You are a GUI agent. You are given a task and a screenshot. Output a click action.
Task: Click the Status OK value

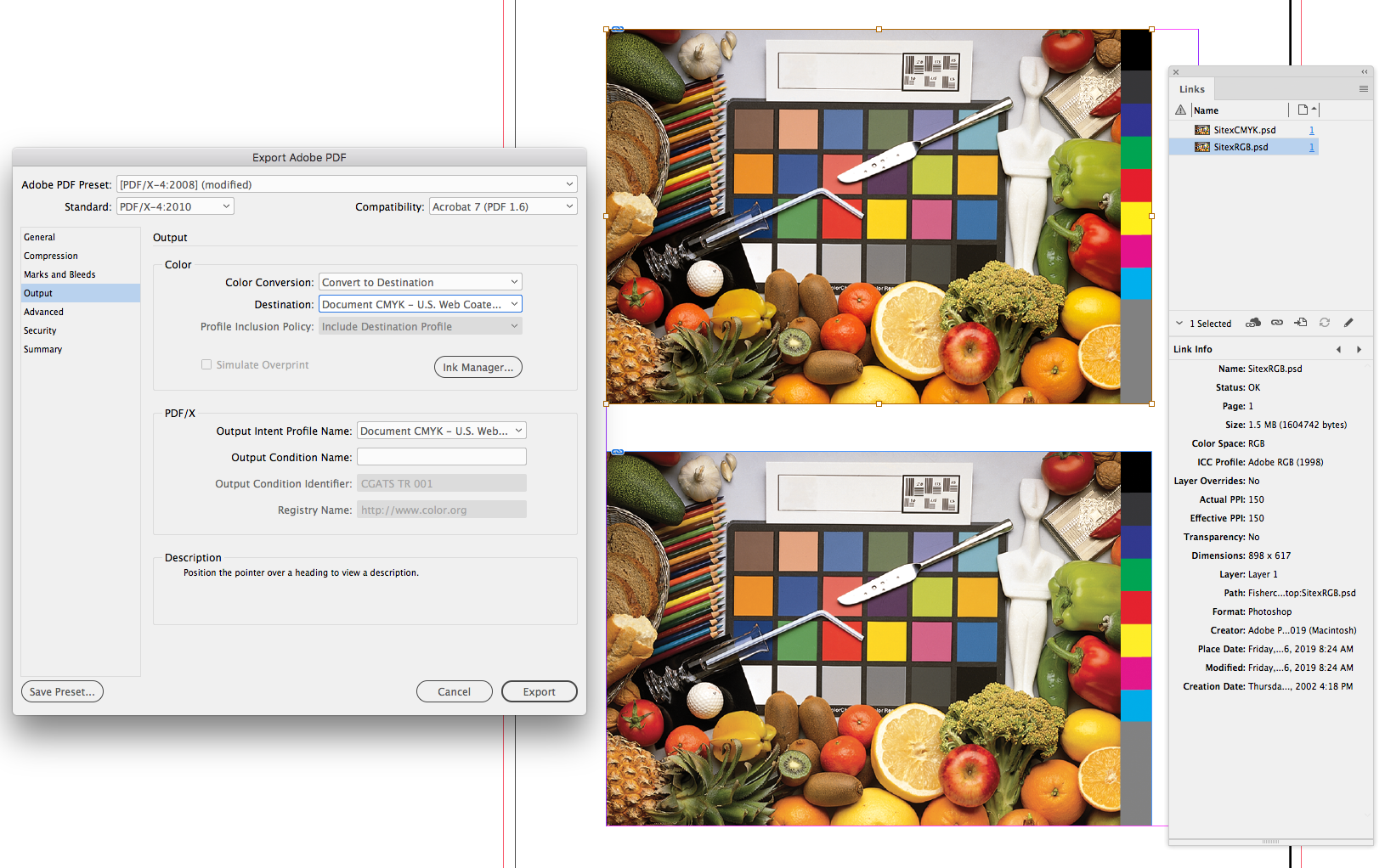pos(1254,387)
